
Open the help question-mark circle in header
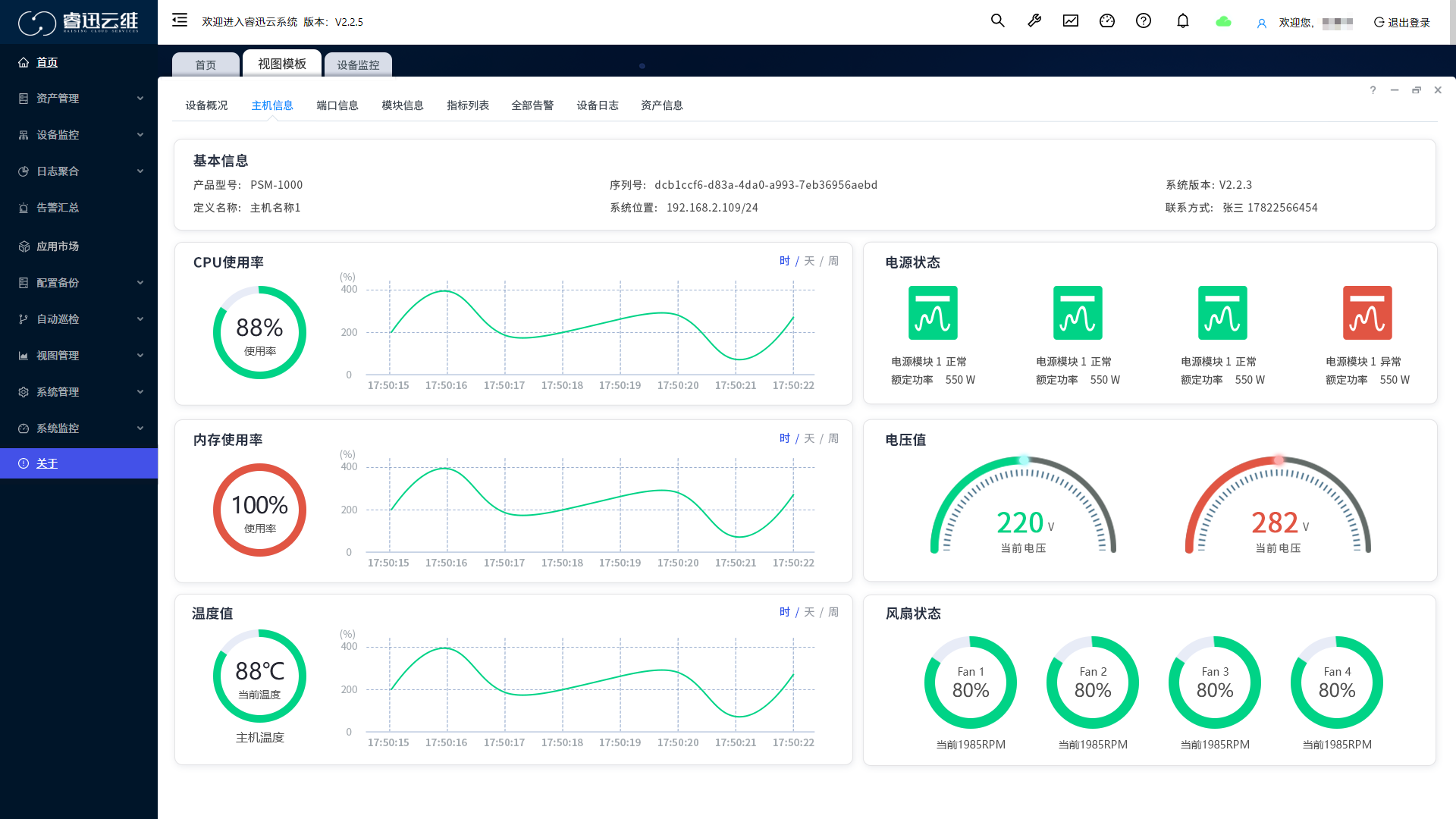(1144, 21)
